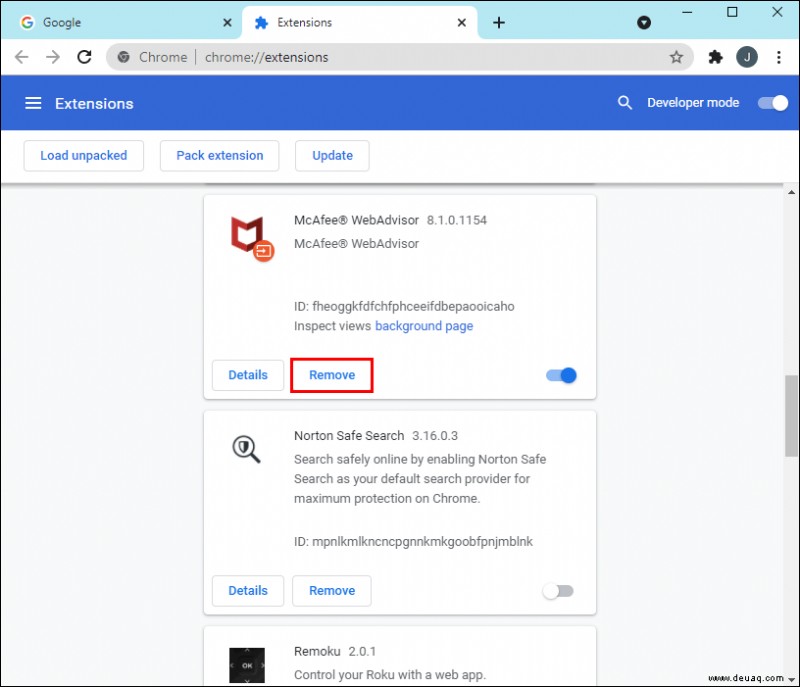
Task: Click the Update button
Action: [332, 156]
